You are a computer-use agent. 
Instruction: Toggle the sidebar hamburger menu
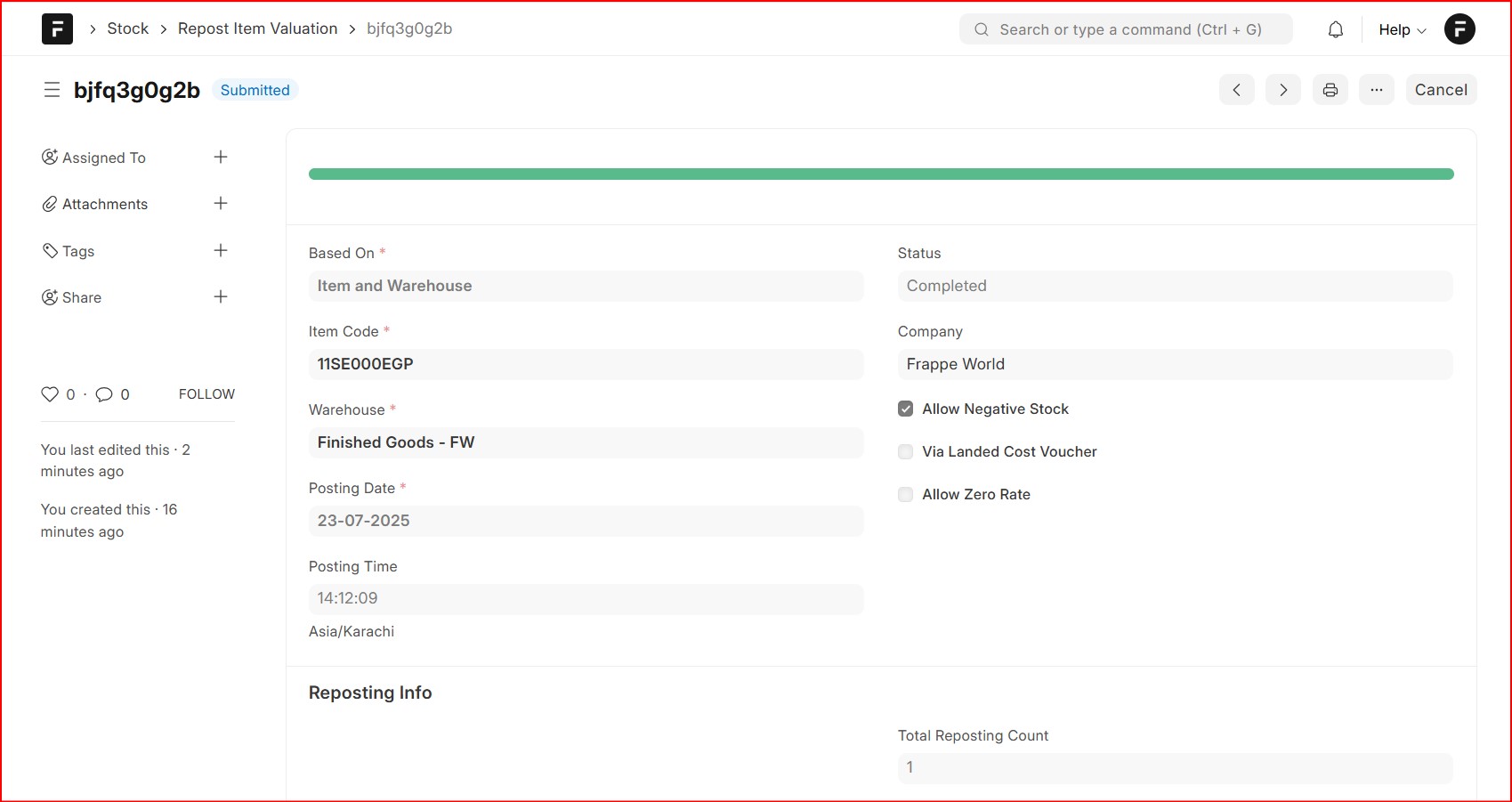click(x=52, y=90)
